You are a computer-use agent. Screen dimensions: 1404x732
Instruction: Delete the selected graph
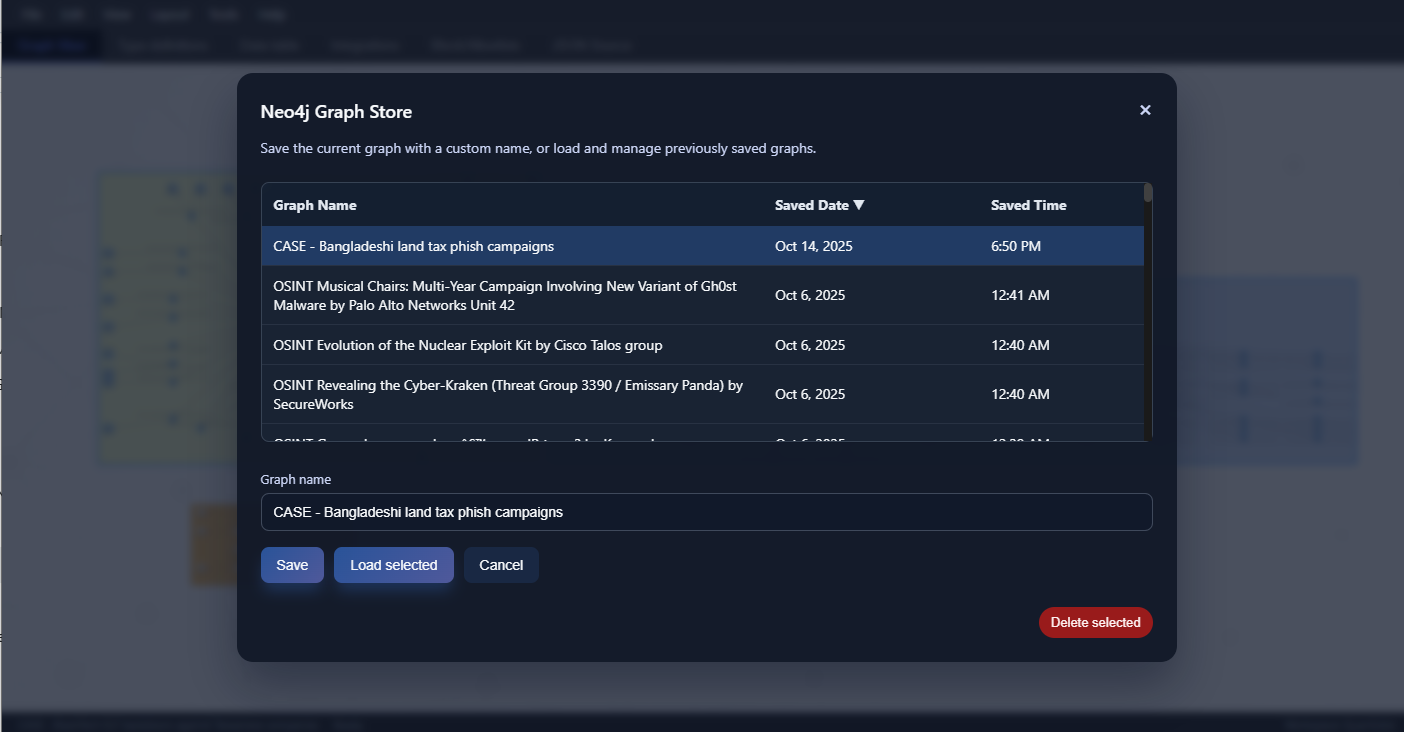point(1095,622)
